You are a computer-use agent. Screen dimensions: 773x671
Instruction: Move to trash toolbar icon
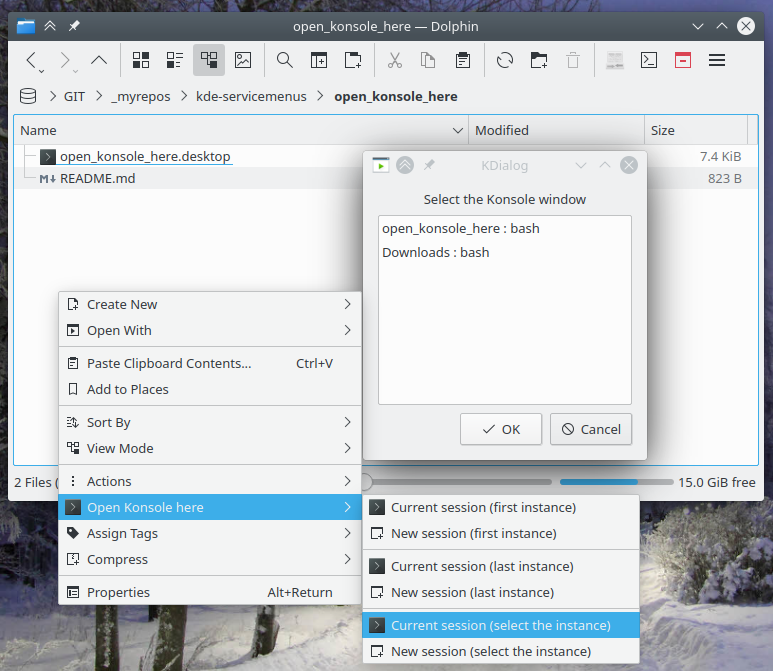pos(573,60)
